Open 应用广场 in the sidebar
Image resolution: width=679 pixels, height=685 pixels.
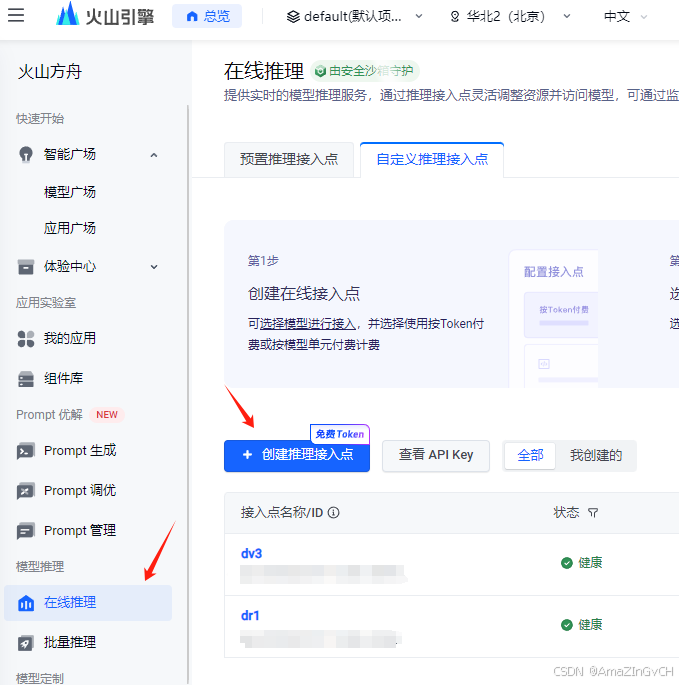tap(70, 228)
